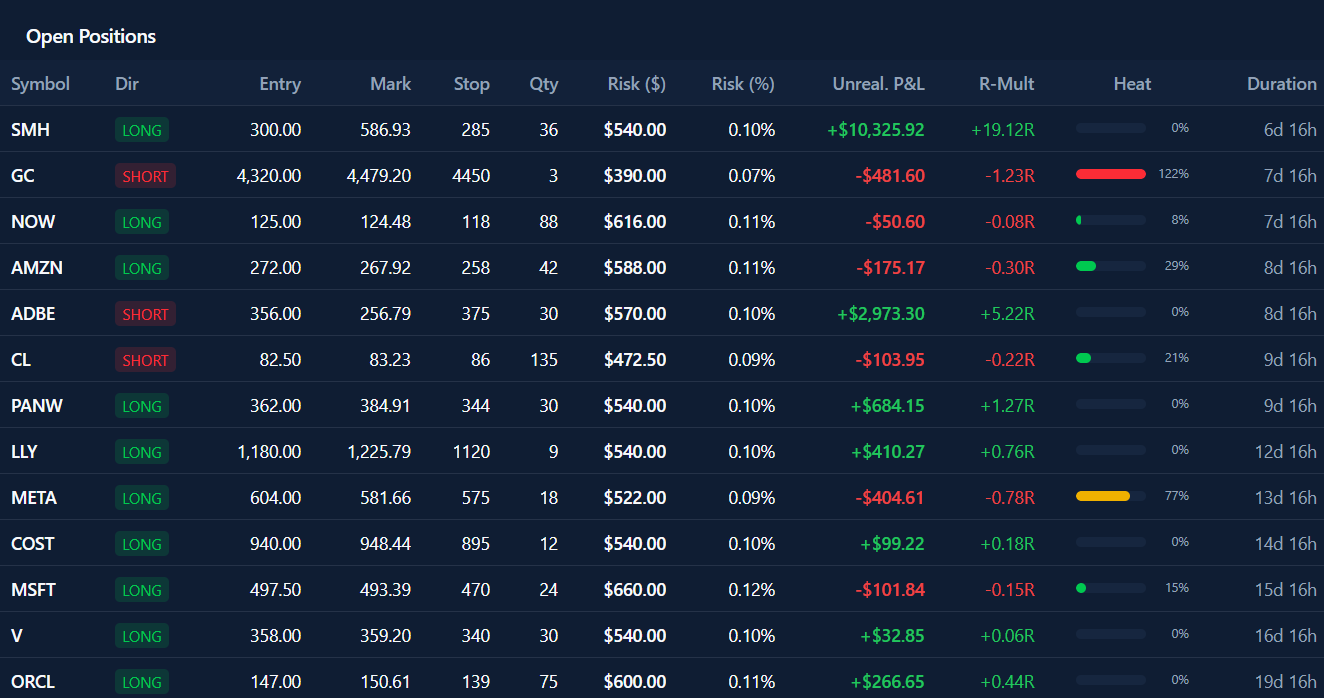The image size is (1324, 698).
Task: Click the -$404.61 P&L for META
Action: (890, 498)
